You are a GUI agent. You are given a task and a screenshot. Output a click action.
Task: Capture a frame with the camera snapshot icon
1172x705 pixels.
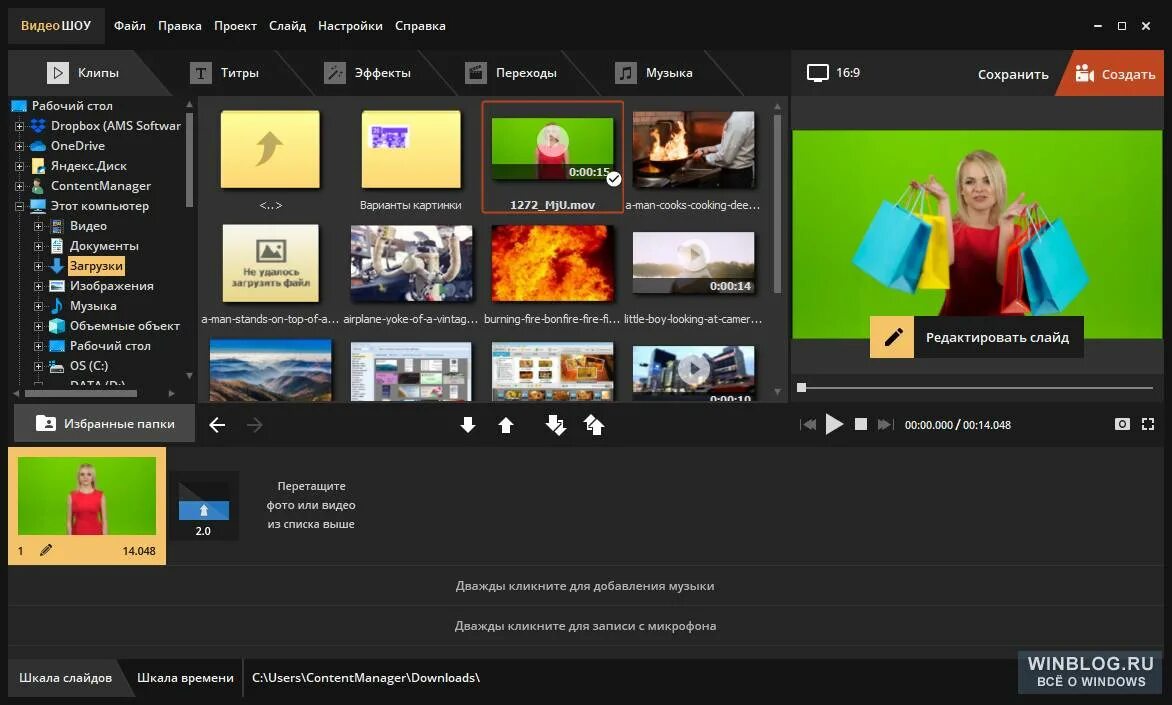[x=1122, y=424]
